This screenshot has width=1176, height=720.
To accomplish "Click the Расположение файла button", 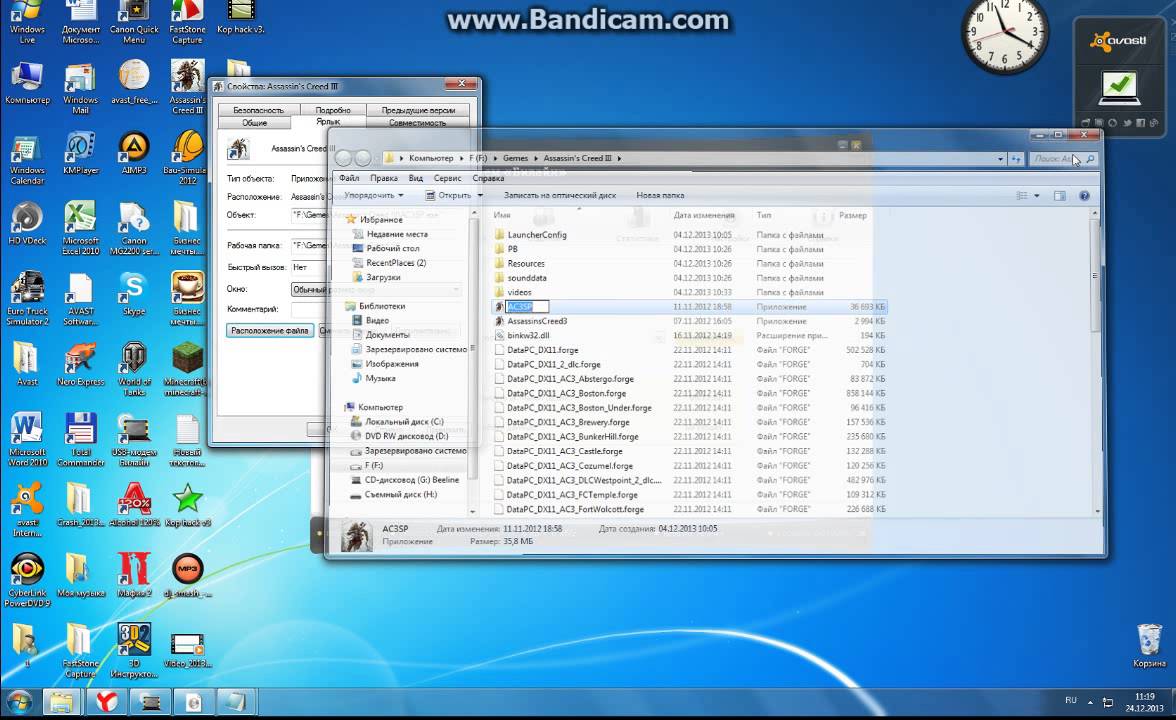I will (270, 330).
